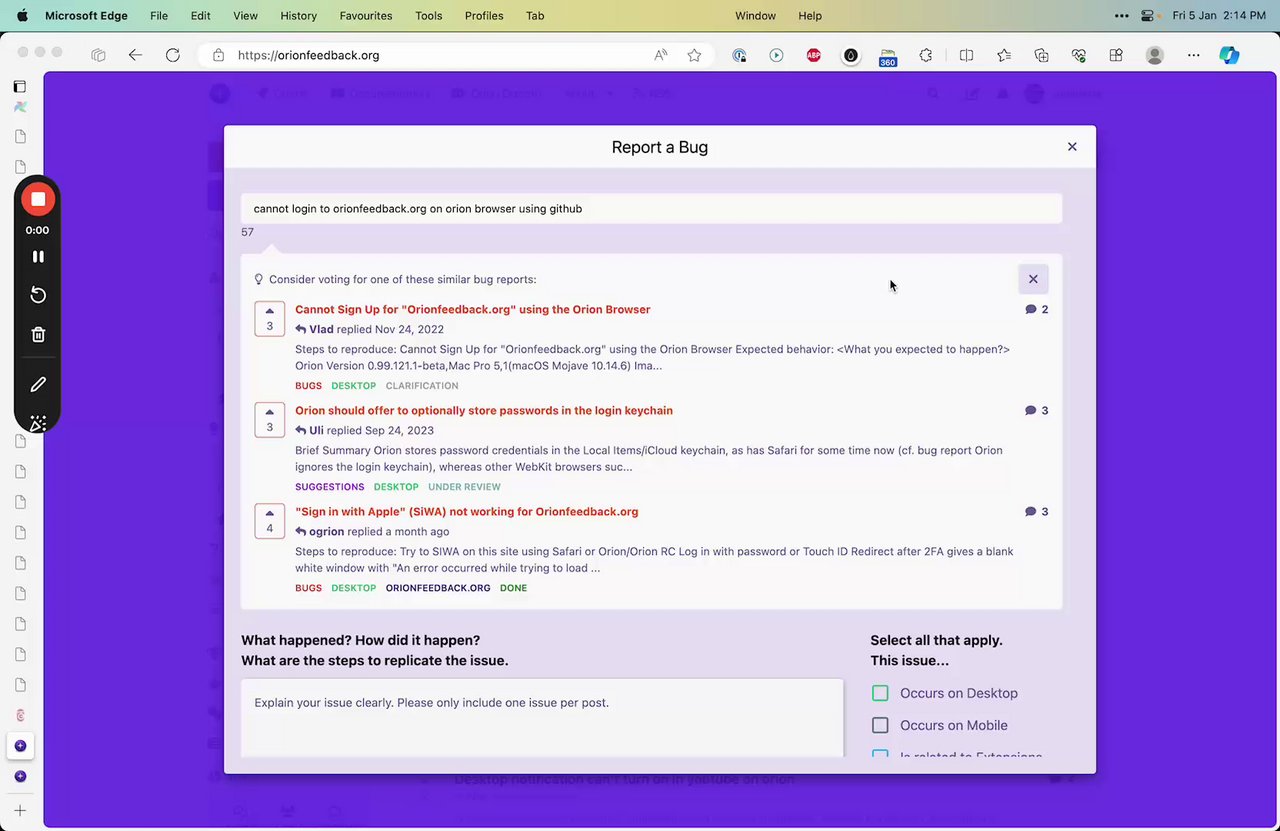Select the pen annotation tool in recorder widget

point(38,385)
